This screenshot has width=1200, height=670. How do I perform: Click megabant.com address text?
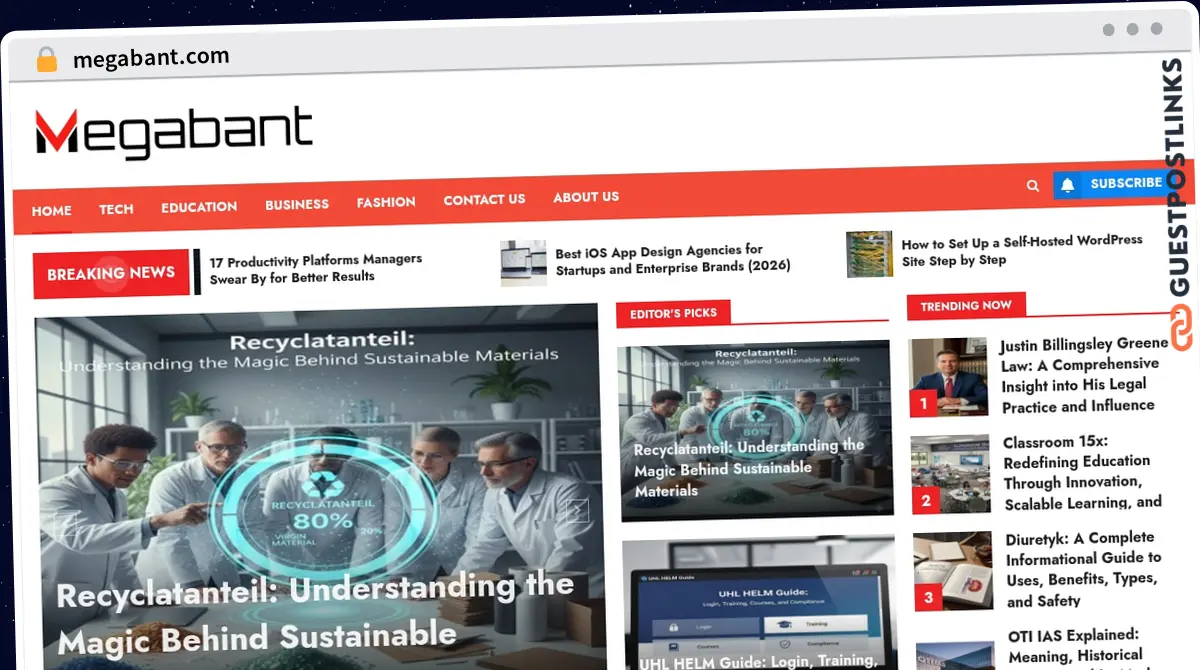pyautogui.click(x=151, y=58)
